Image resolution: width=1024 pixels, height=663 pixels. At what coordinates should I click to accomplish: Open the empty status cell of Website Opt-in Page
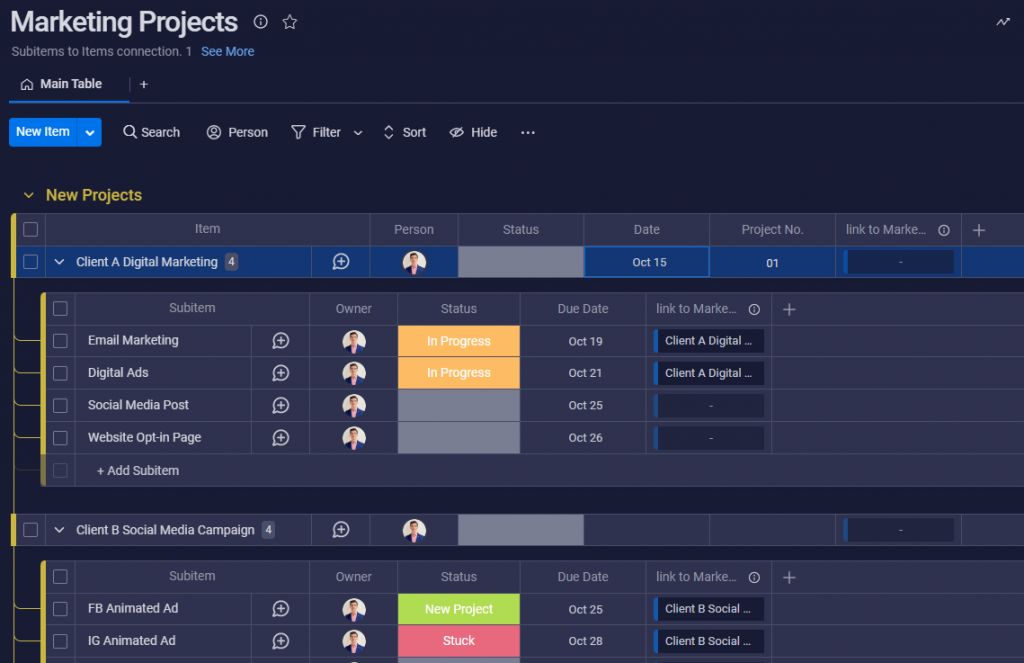(x=458, y=438)
